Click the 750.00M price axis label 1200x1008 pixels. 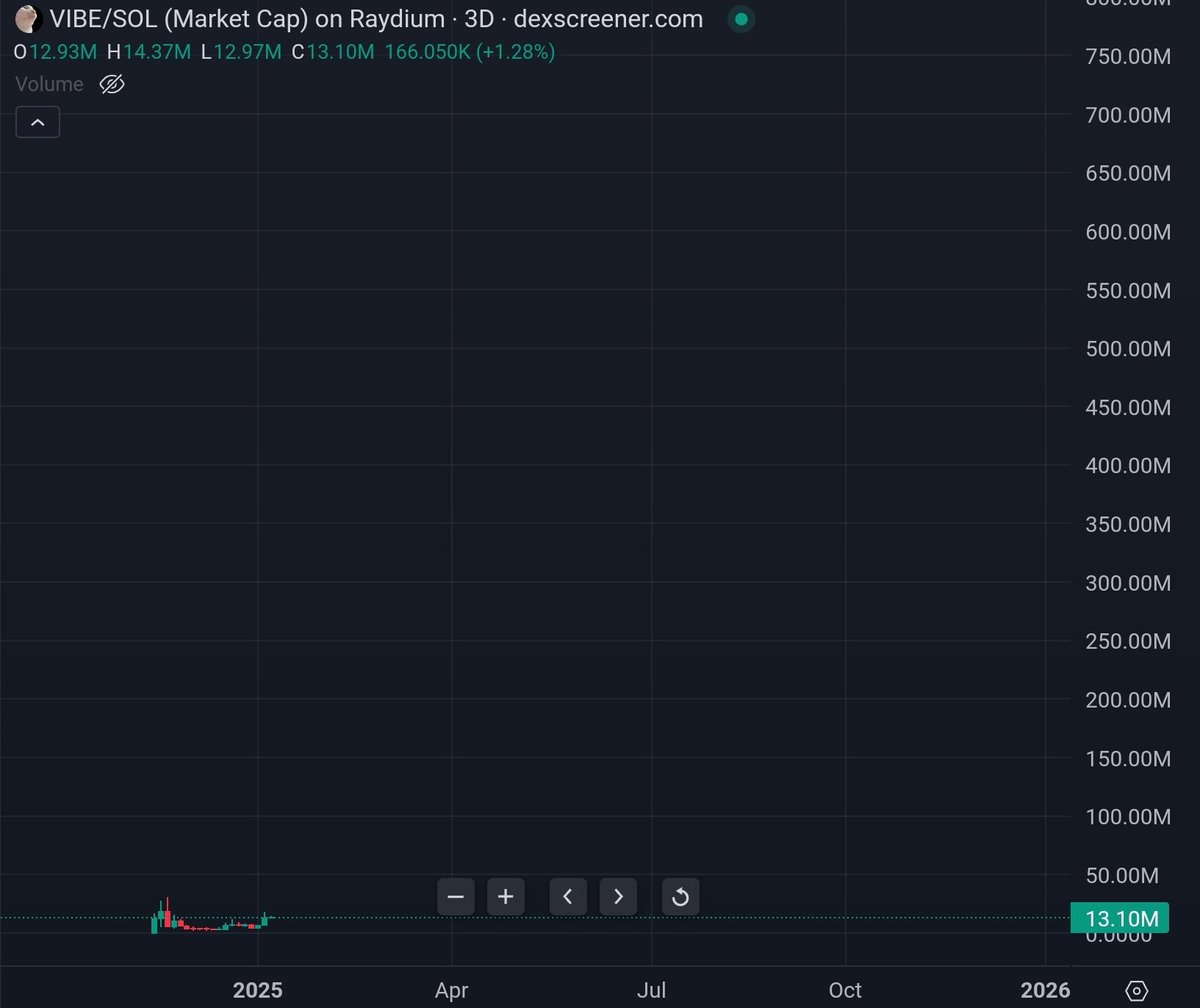pyautogui.click(x=1128, y=57)
